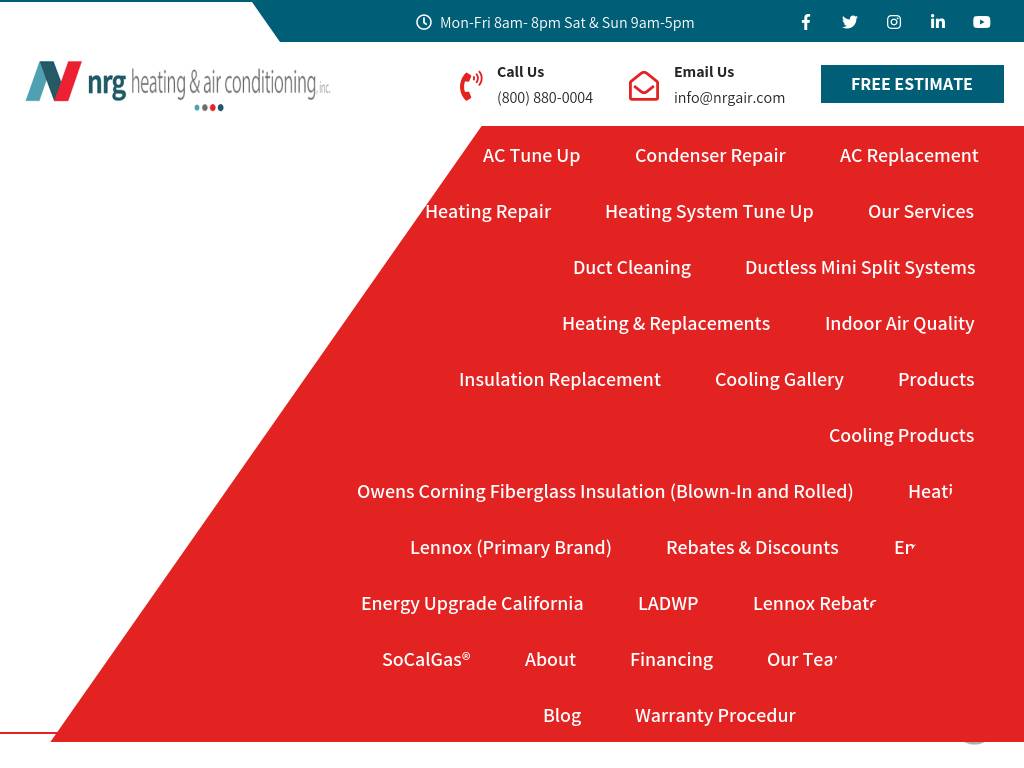Open Rebates & Discounts menu entry
This screenshot has width=1024, height=768.
click(752, 547)
